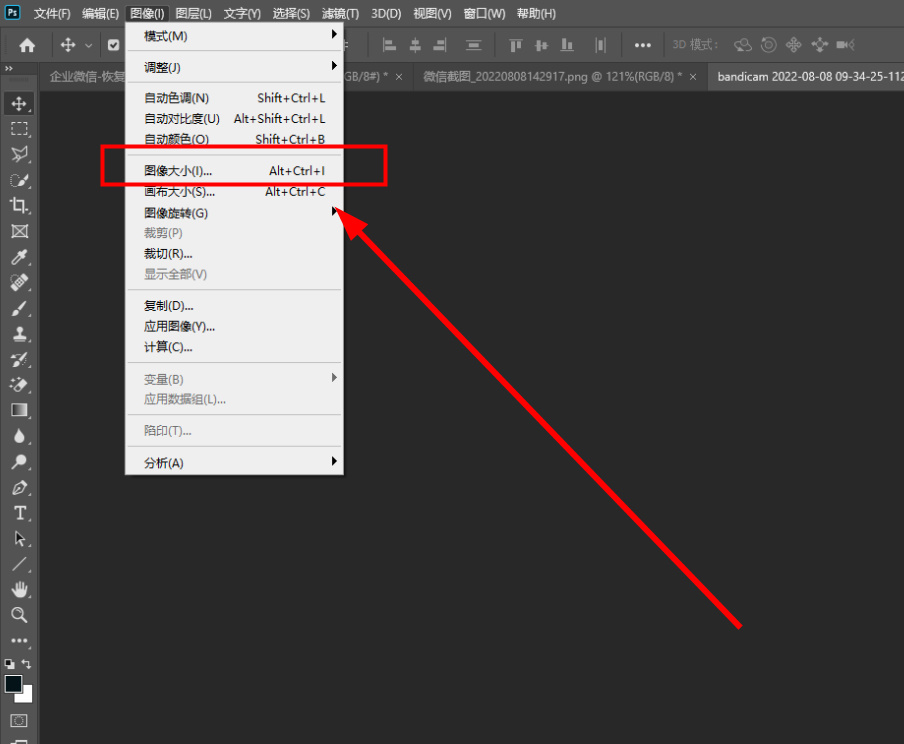Activate the Hand tool

[19, 589]
